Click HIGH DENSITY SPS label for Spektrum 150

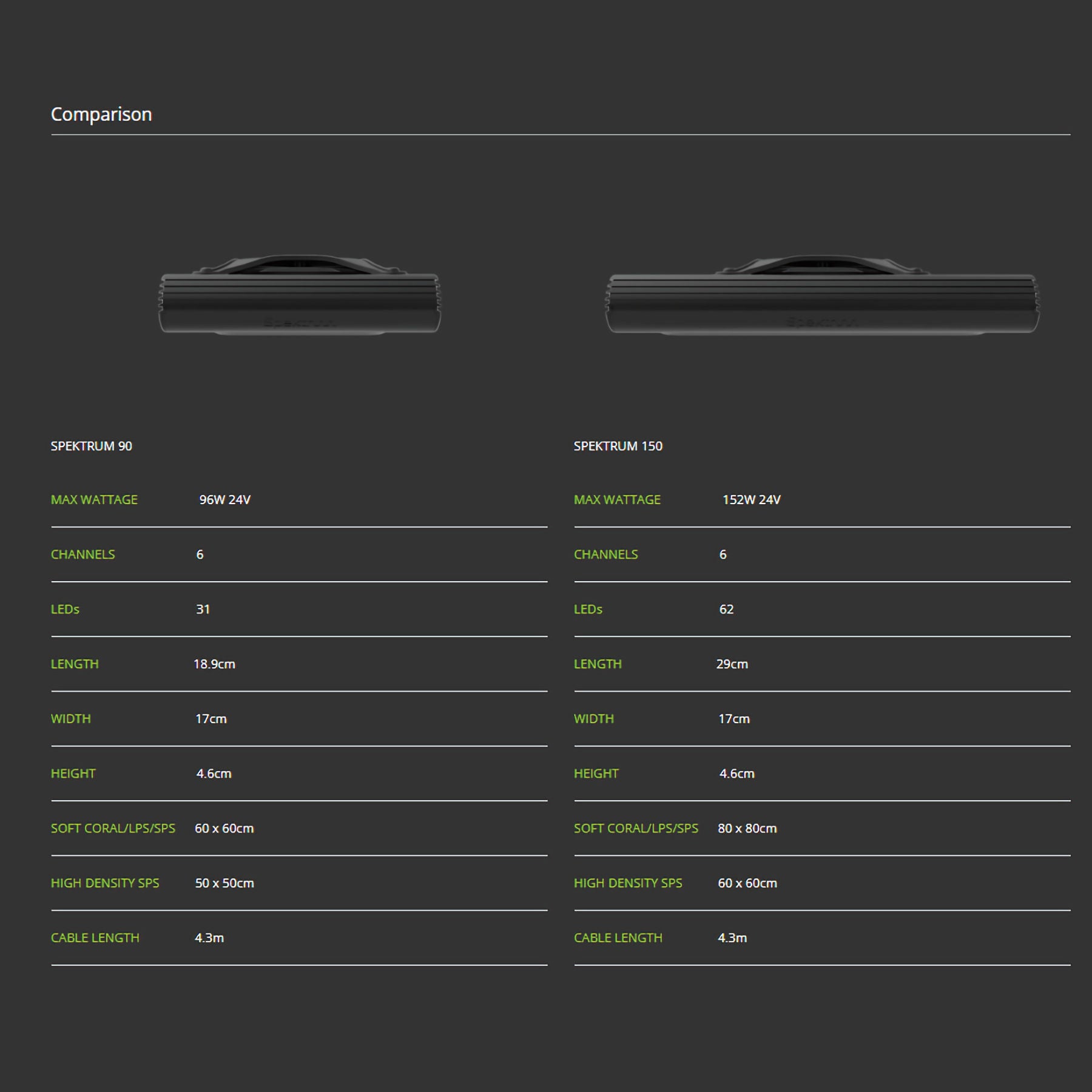click(x=628, y=883)
